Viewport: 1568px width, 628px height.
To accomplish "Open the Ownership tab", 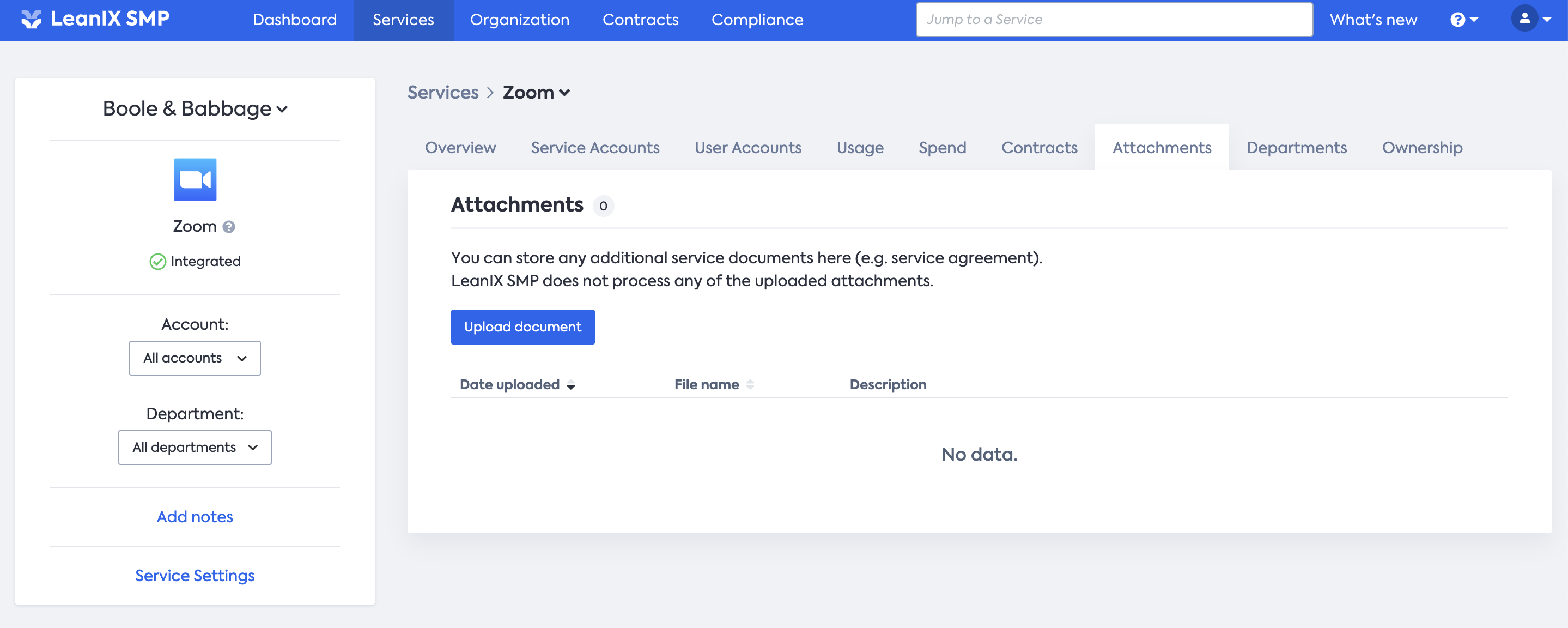I will (1421, 148).
